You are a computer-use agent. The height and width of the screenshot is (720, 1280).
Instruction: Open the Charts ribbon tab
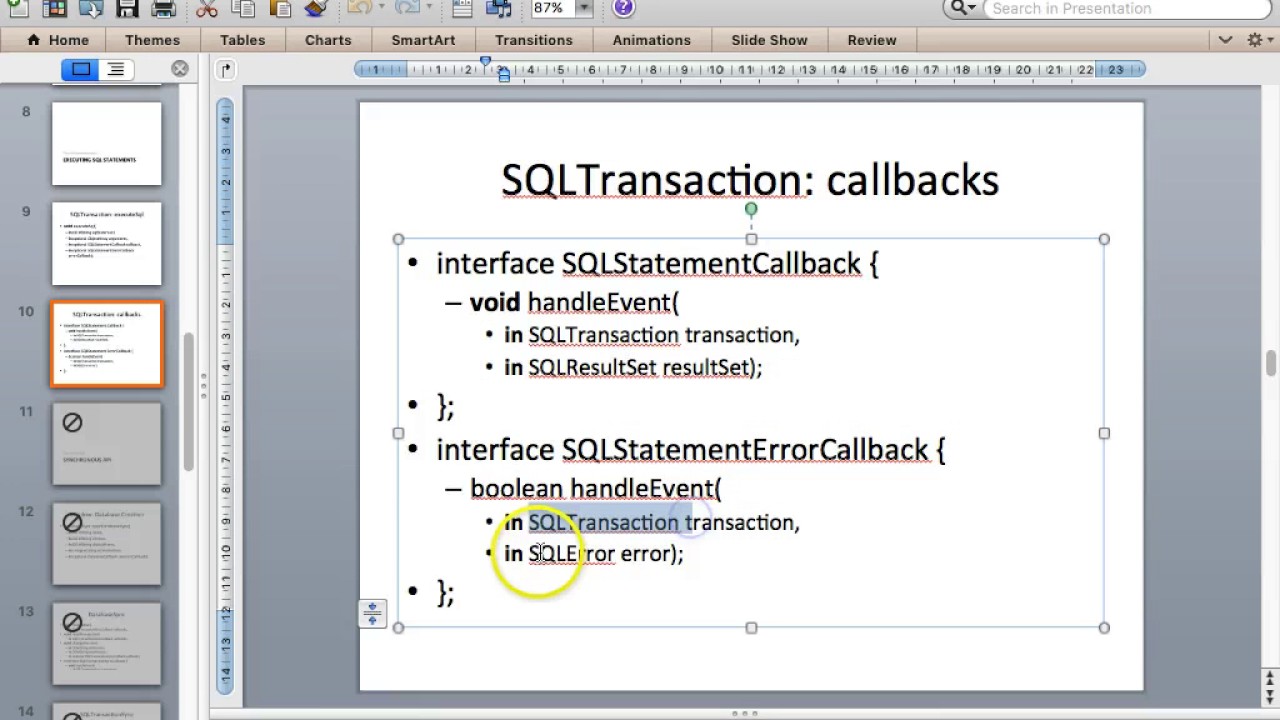point(328,40)
